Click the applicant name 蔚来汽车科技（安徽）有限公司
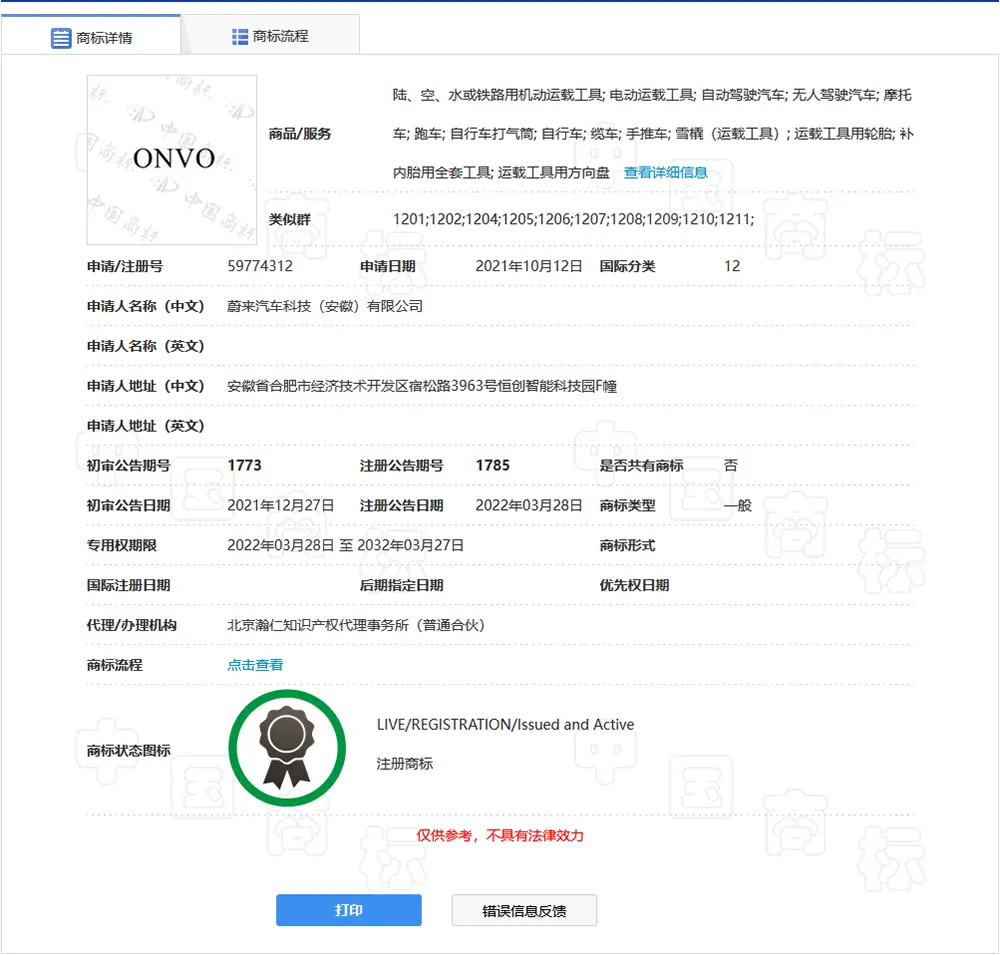Image resolution: width=1000 pixels, height=955 pixels. (x=325, y=306)
